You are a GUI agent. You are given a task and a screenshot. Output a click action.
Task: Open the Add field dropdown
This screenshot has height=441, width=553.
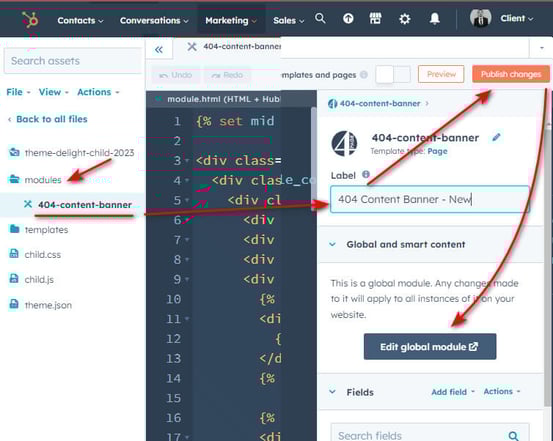click(453, 392)
